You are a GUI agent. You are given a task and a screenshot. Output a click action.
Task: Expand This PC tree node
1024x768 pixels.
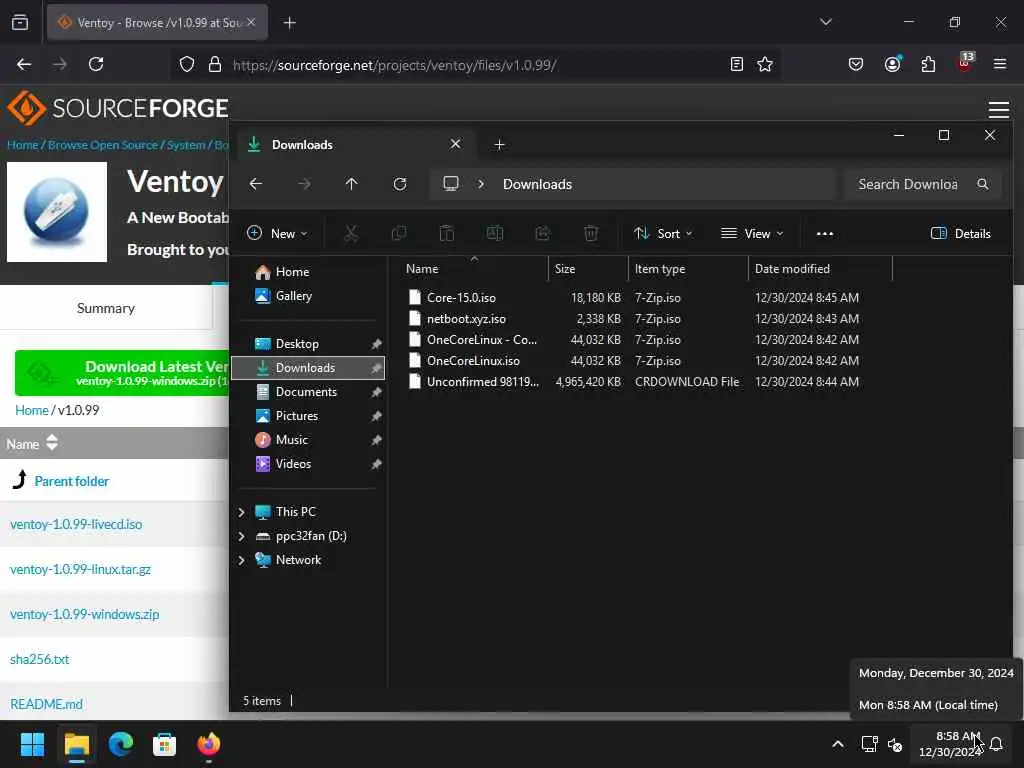[x=242, y=512]
